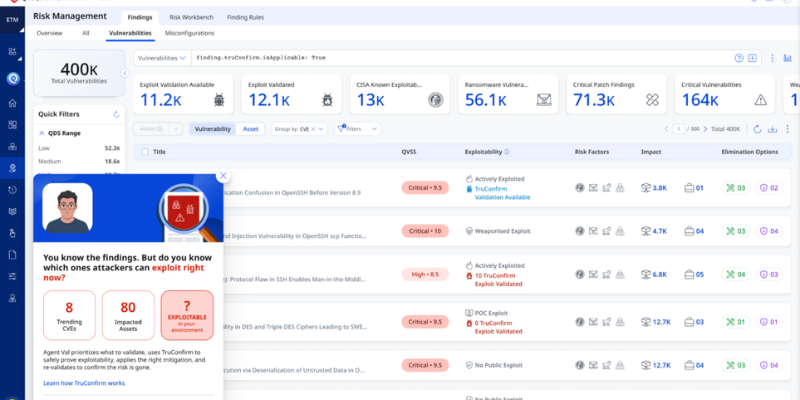The width and height of the screenshot is (800, 400).
Task: Click the Exploit Validated 12.1K card
Action: pyautogui.click(x=290, y=94)
